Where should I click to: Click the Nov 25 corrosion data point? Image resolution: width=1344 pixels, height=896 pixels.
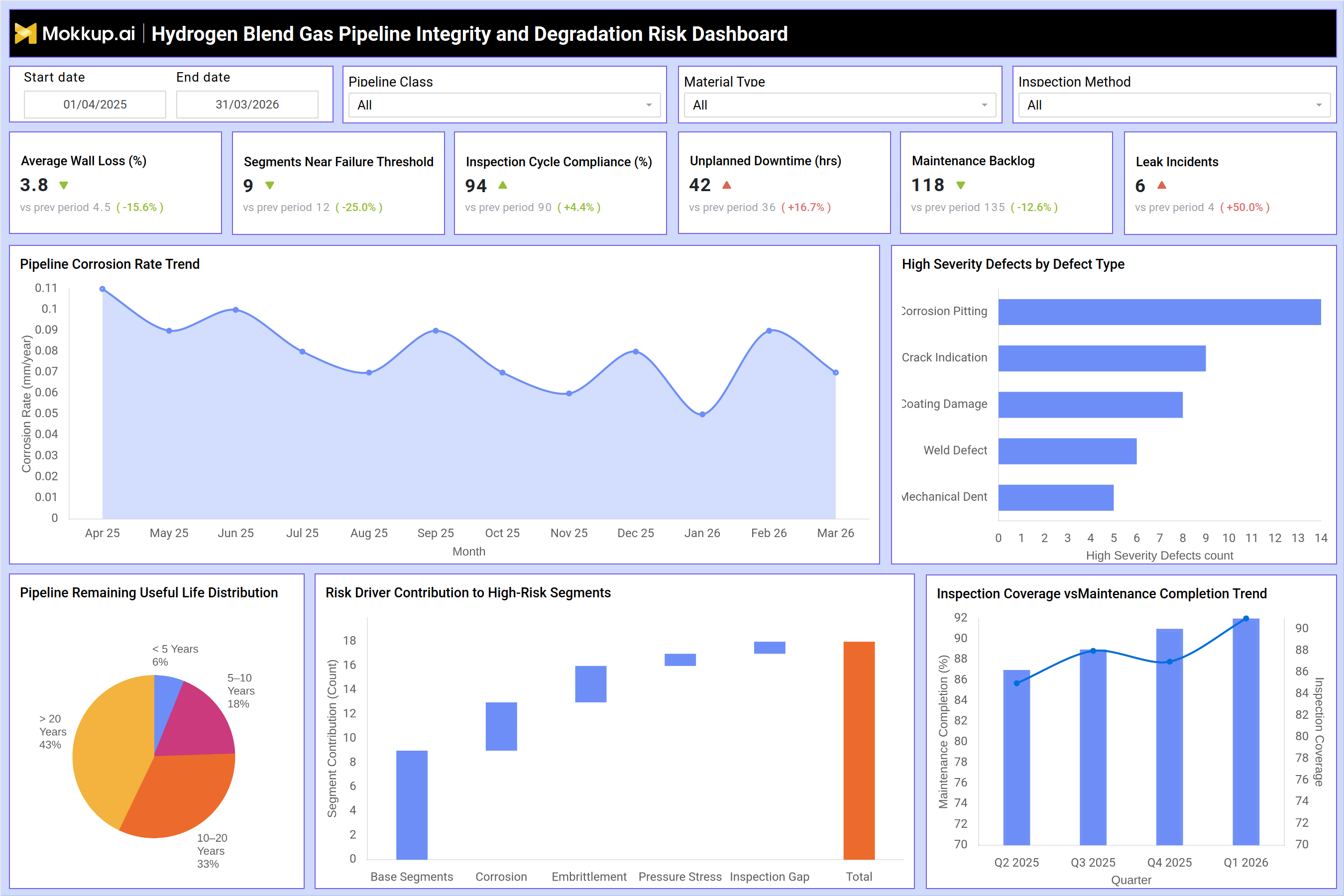coord(569,394)
